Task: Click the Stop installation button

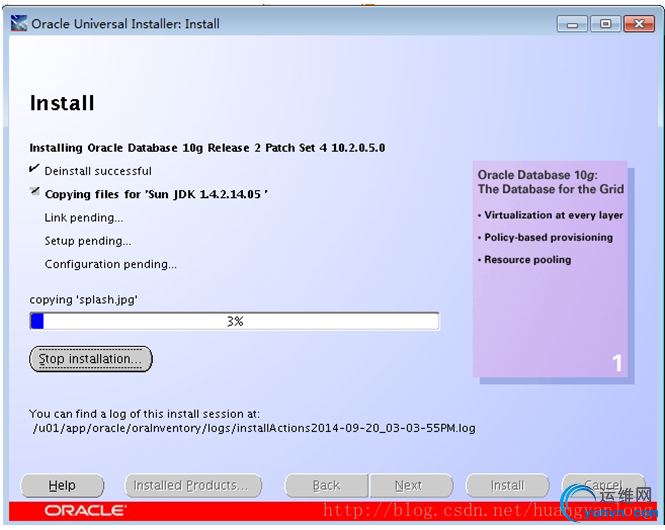Action: point(90,359)
